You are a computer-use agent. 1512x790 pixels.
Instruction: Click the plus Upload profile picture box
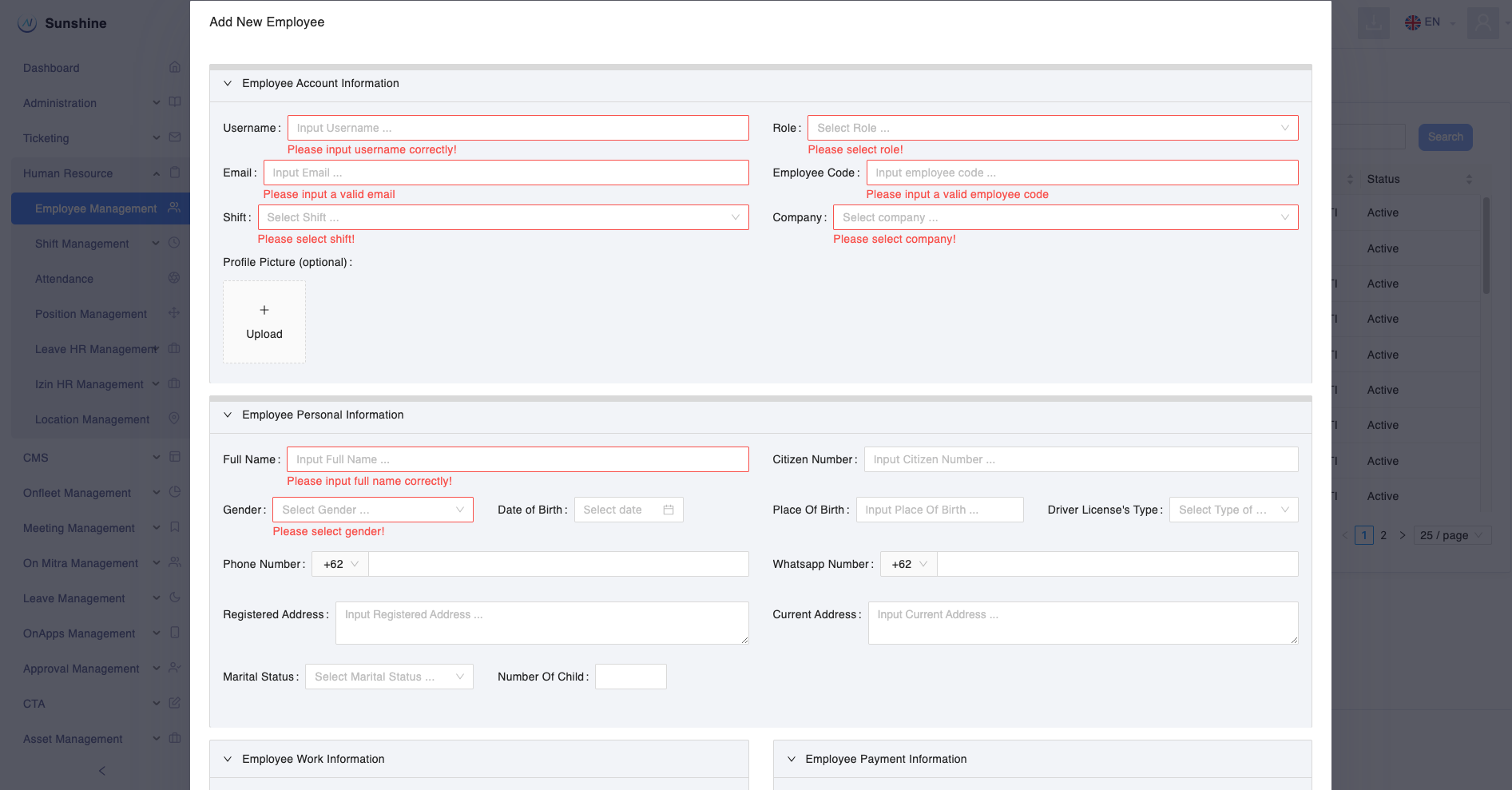point(264,322)
